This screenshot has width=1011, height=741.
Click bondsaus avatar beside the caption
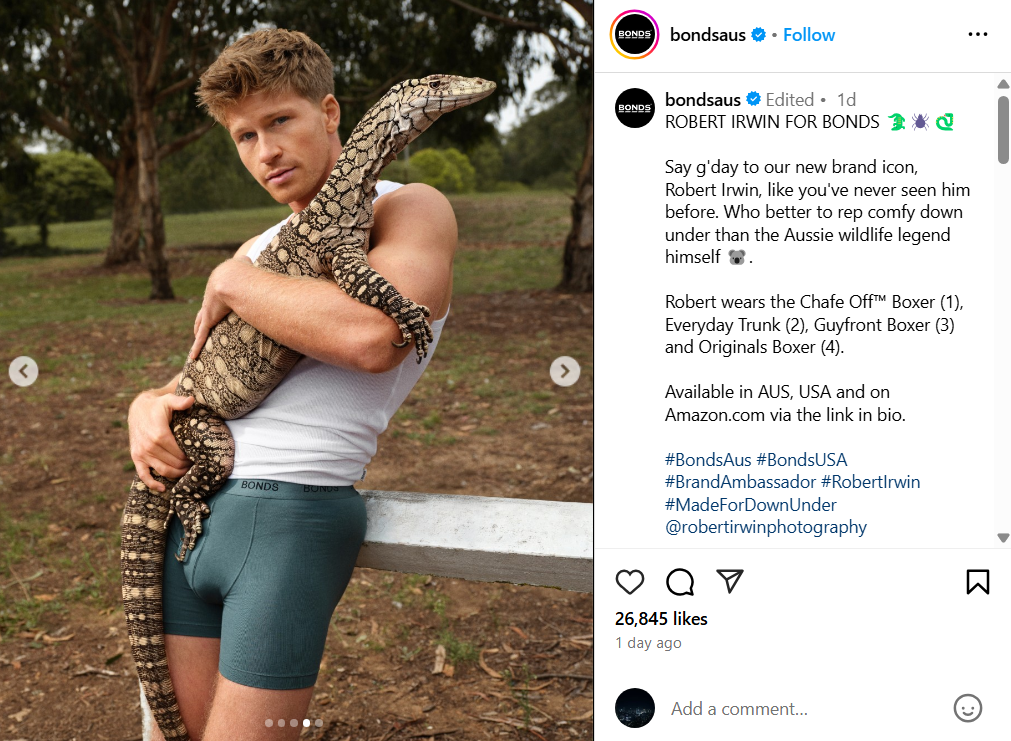[634, 108]
